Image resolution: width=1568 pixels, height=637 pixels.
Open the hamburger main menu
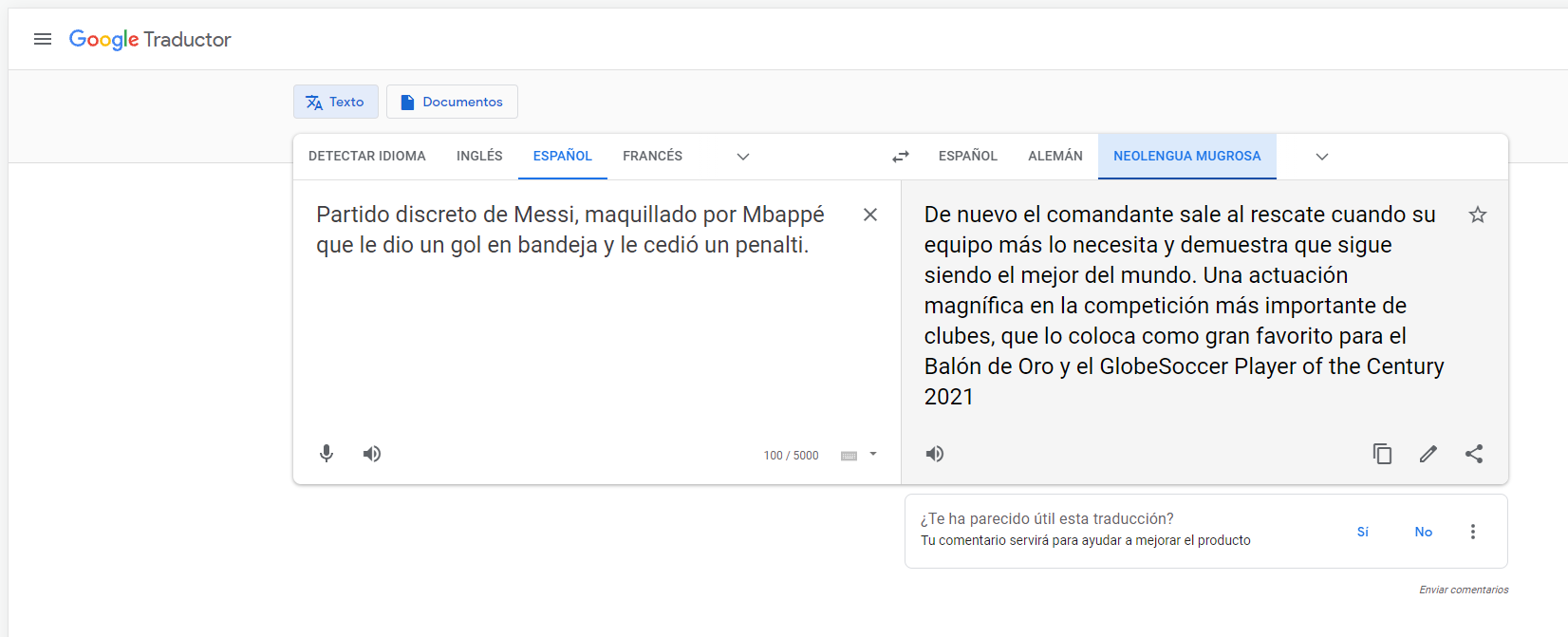click(x=43, y=39)
